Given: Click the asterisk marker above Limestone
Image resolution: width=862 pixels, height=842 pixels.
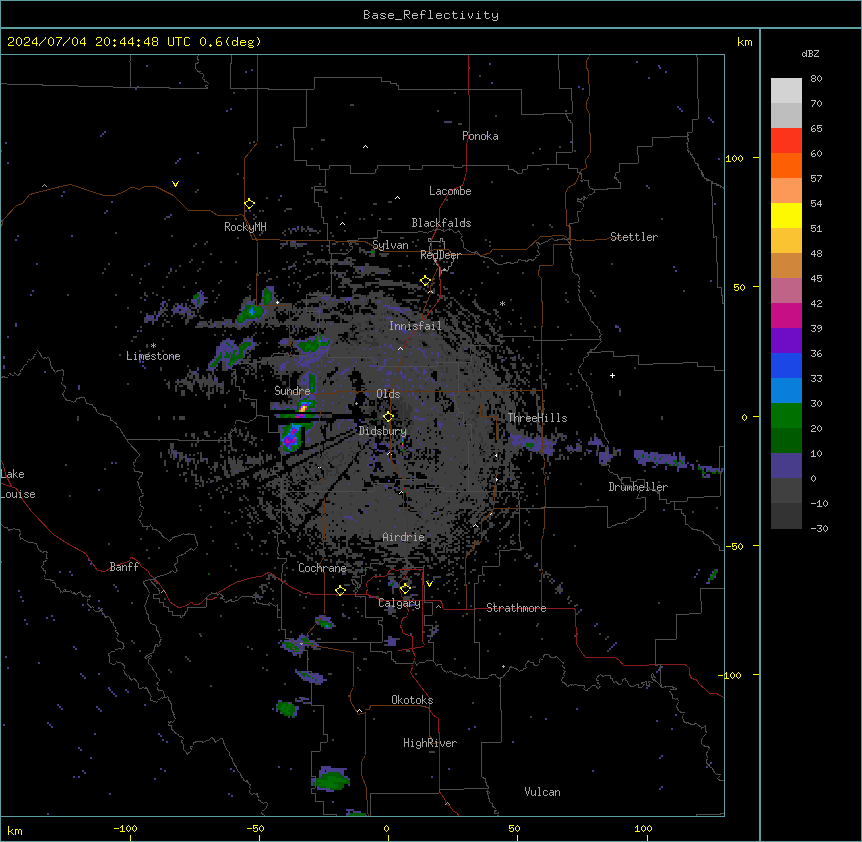Looking at the screenshot, I should 153,346.
